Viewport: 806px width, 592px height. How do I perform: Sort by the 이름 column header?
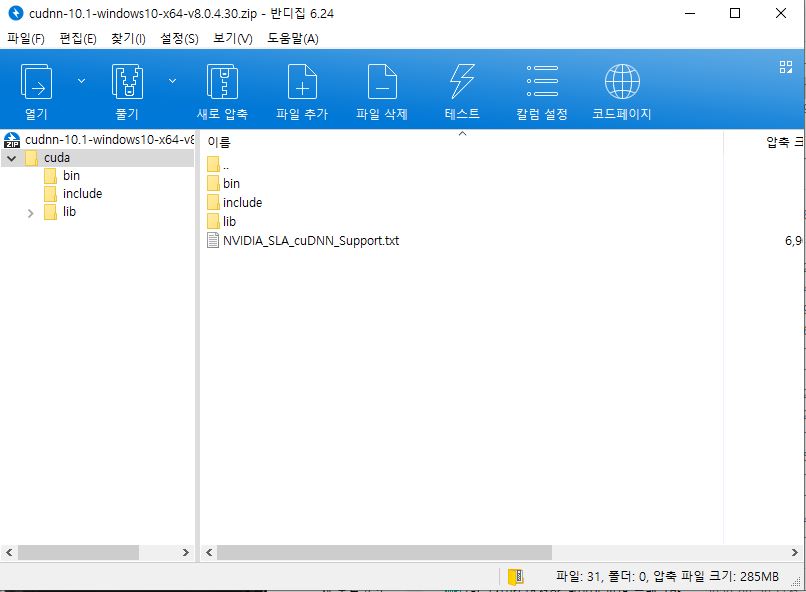click(219, 142)
